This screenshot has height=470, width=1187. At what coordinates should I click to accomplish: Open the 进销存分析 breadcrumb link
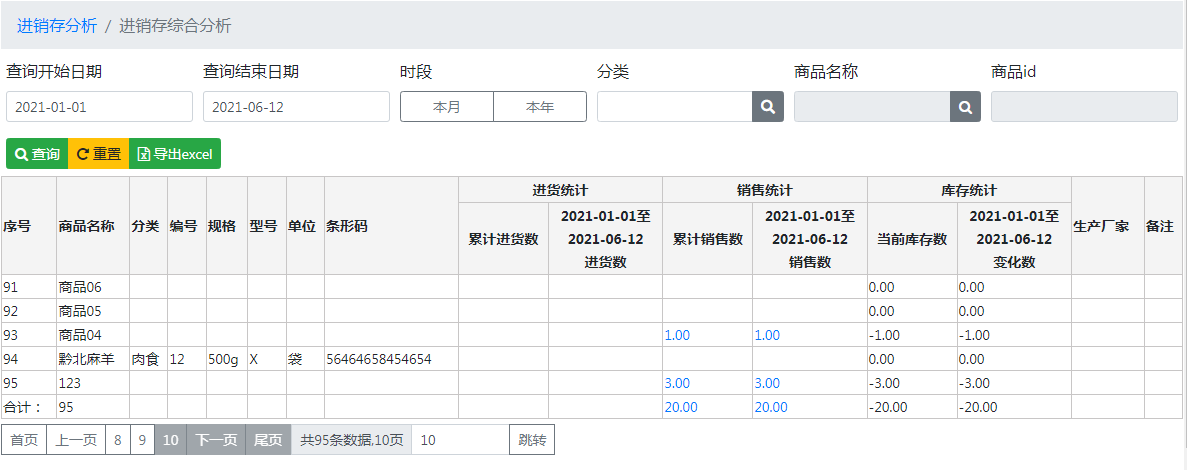[57, 26]
